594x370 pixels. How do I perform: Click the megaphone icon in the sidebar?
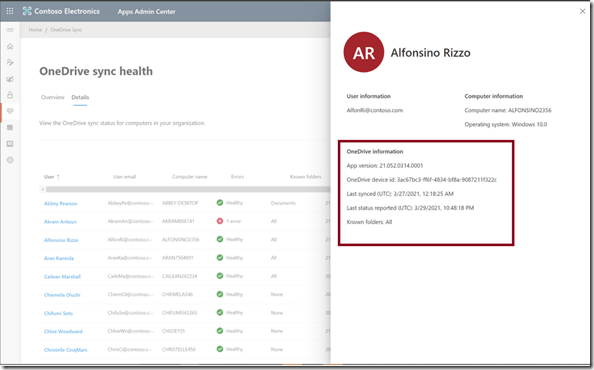pyautogui.click(x=10, y=79)
